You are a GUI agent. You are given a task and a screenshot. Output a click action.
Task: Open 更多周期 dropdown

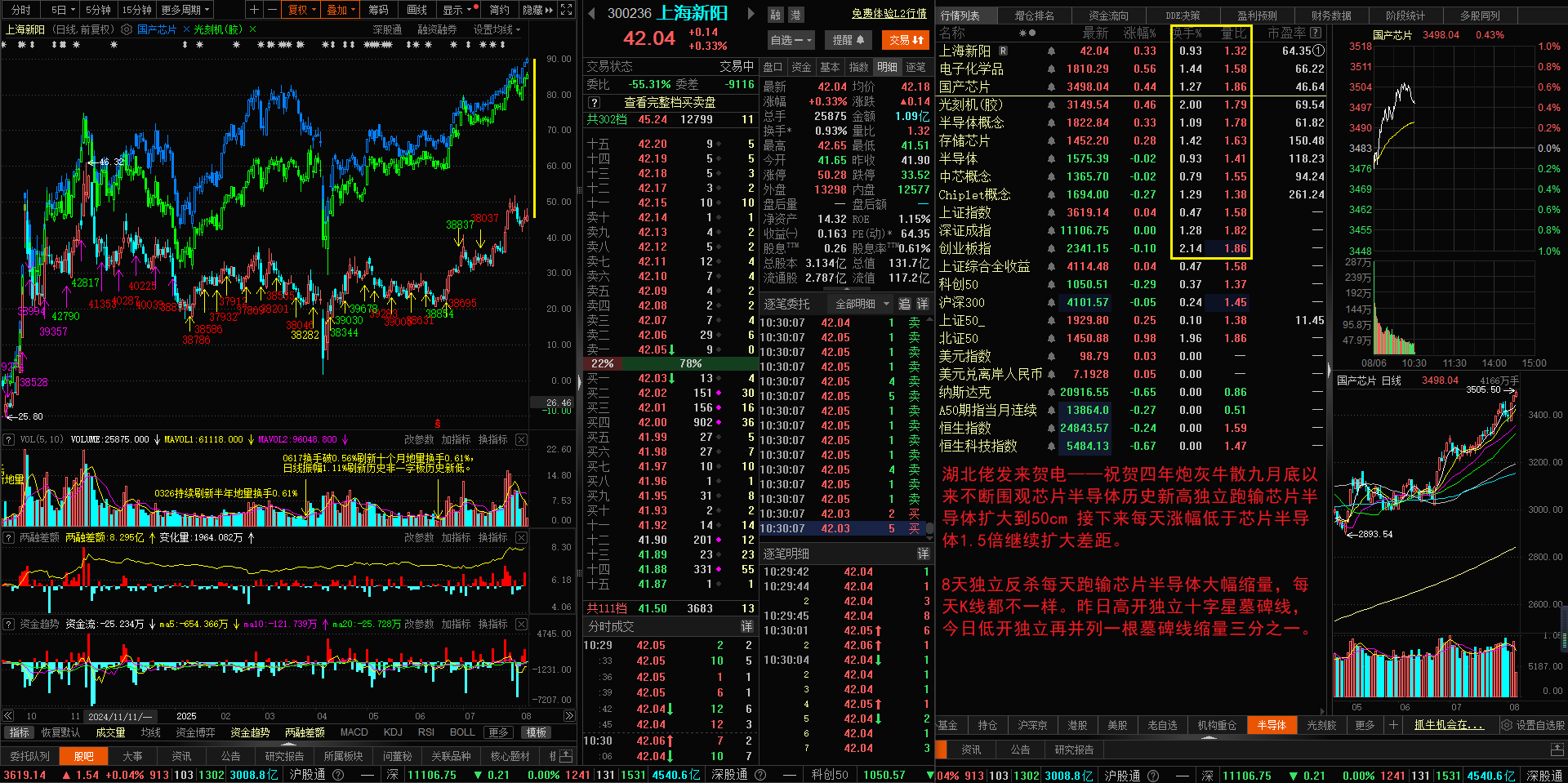[x=185, y=10]
